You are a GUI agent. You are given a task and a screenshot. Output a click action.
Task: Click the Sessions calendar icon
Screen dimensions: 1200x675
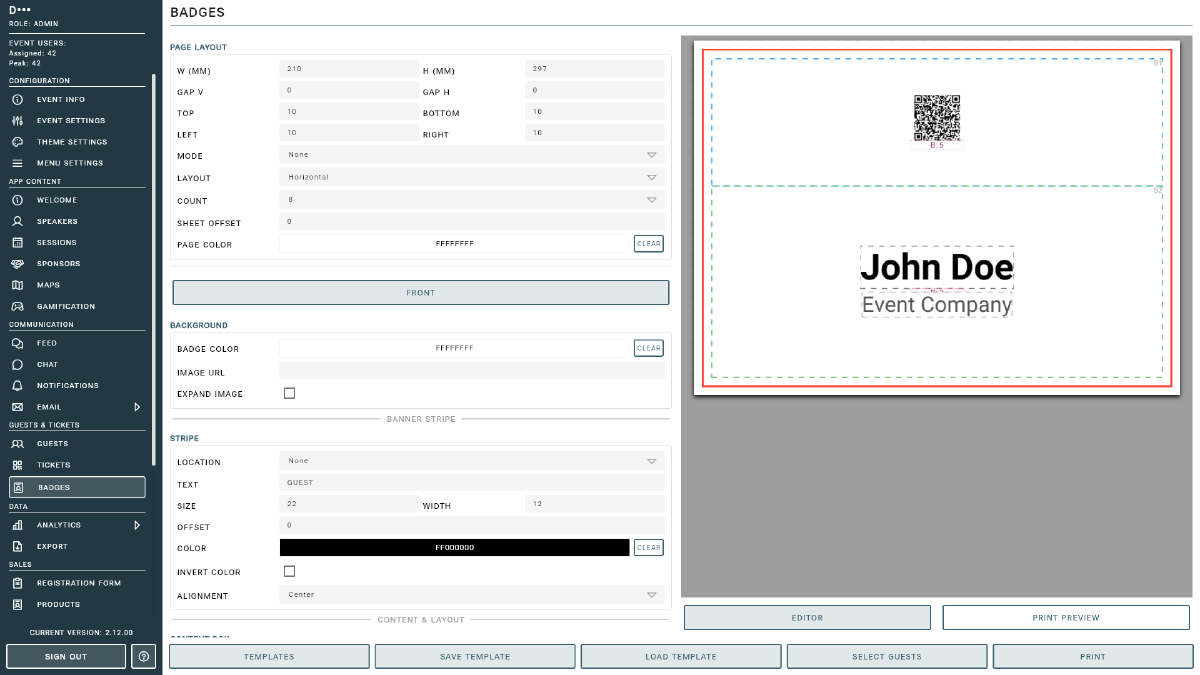pyautogui.click(x=17, y=243)
